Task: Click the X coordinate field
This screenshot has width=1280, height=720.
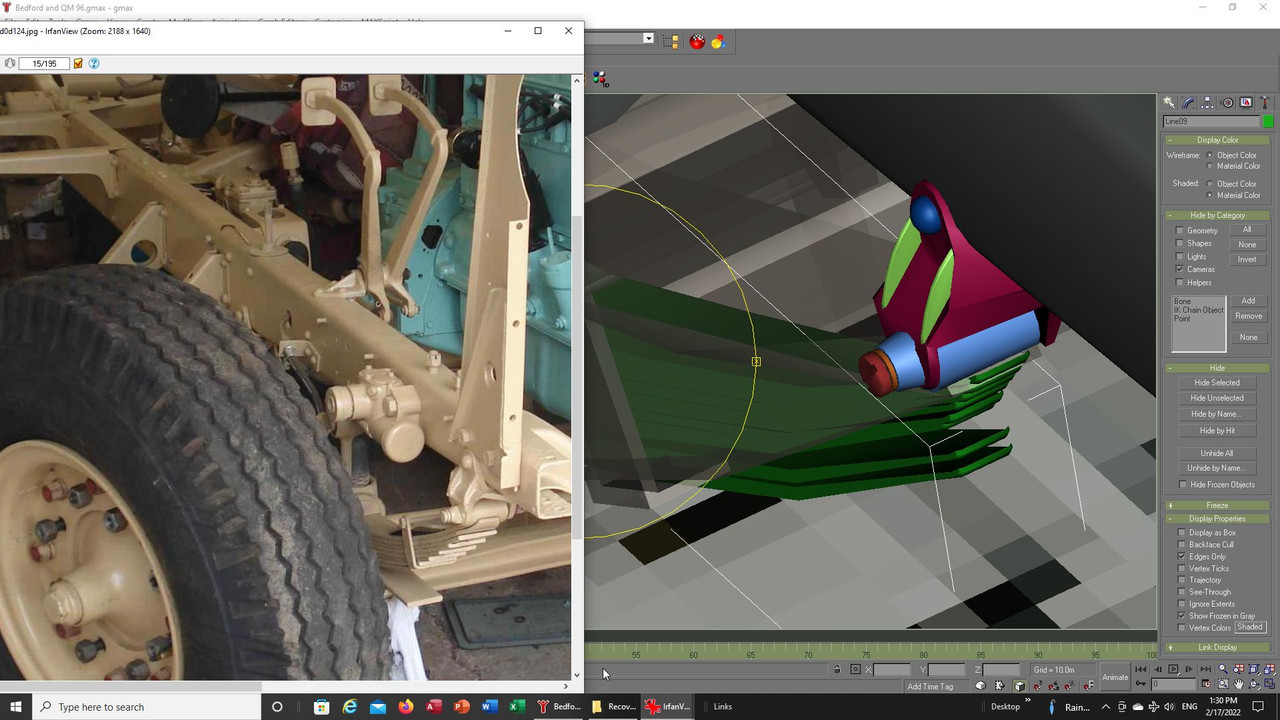Action: click(892, 669)
